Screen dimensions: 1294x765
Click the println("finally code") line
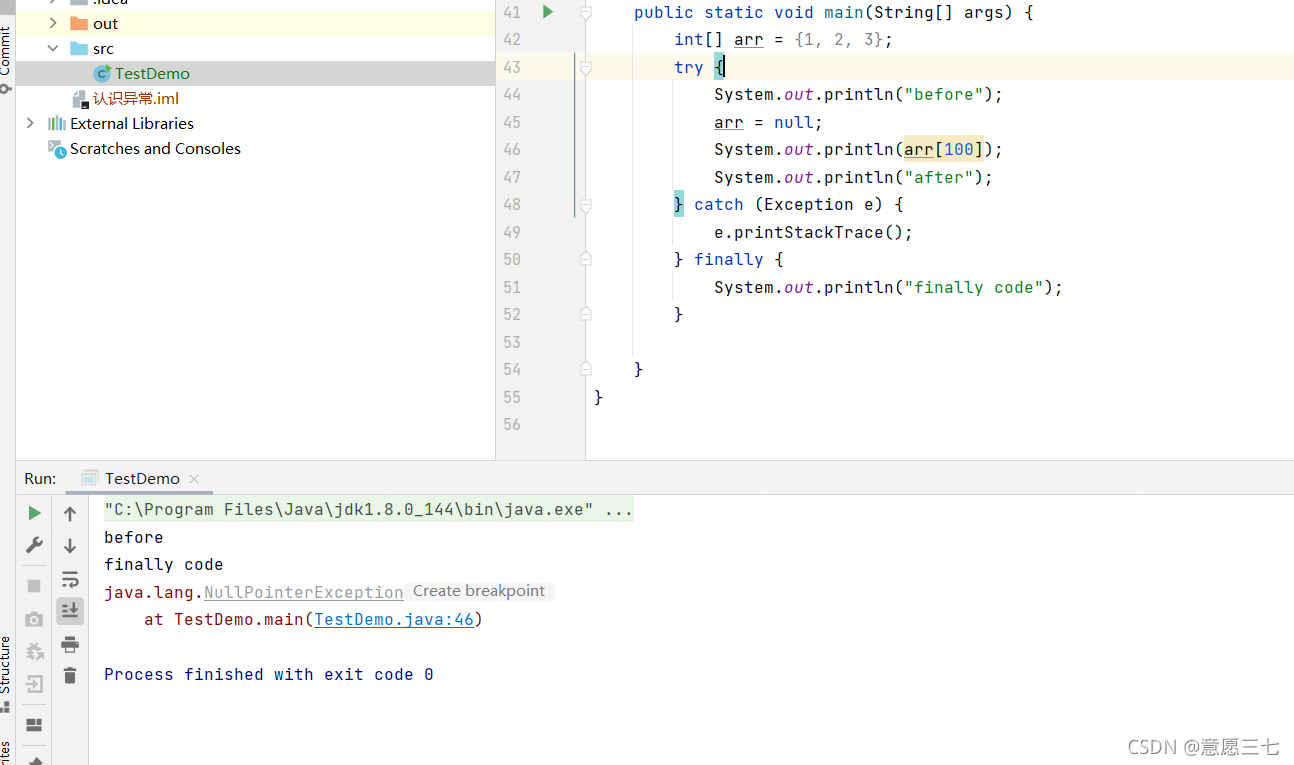click(888, 287)
